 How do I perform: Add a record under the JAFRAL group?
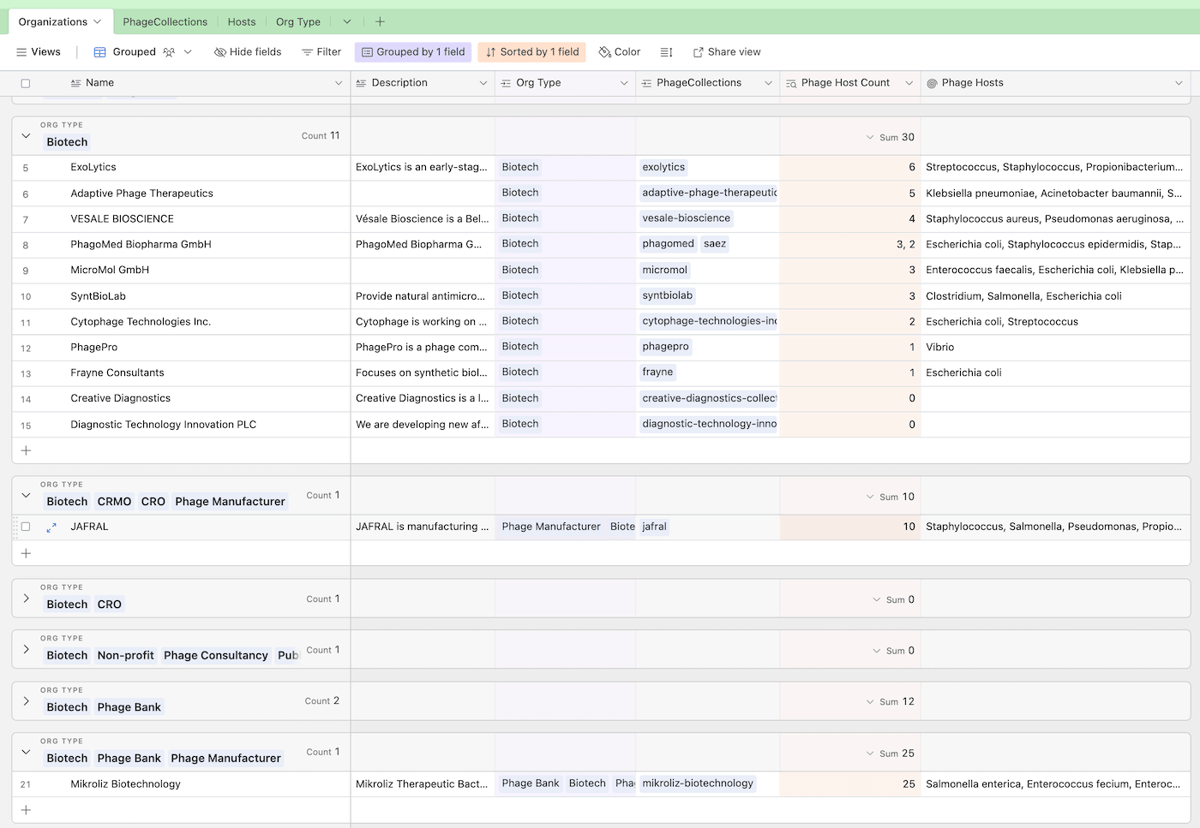pos(26,553)
